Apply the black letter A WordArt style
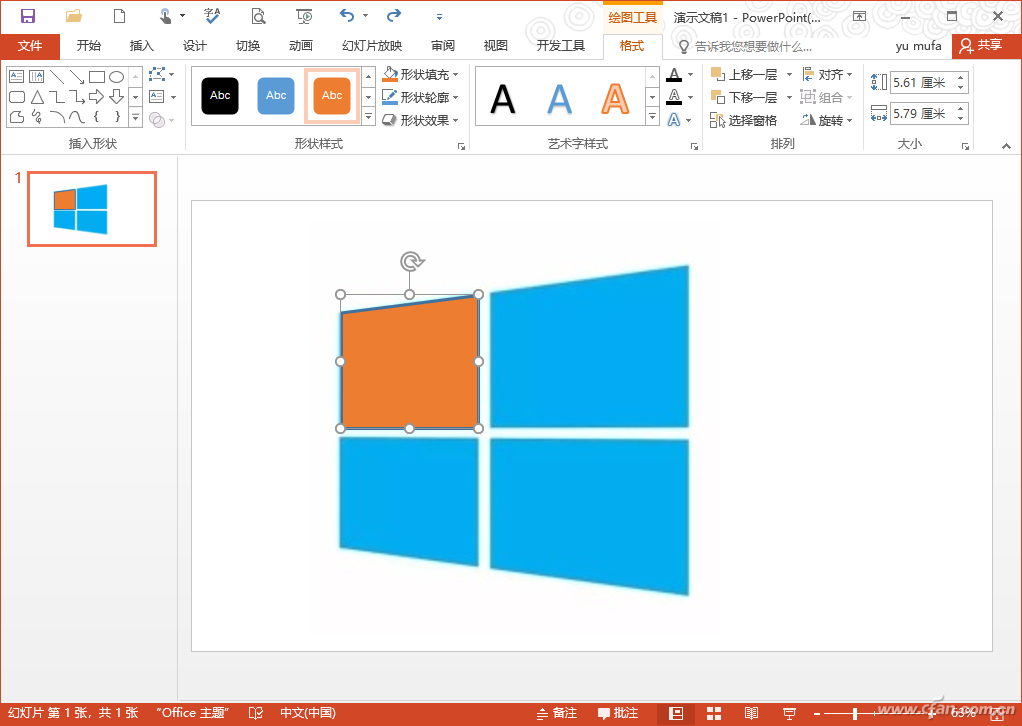This screenshot has width=1022, height=726. pyautogui.click(x=503, y=99)
